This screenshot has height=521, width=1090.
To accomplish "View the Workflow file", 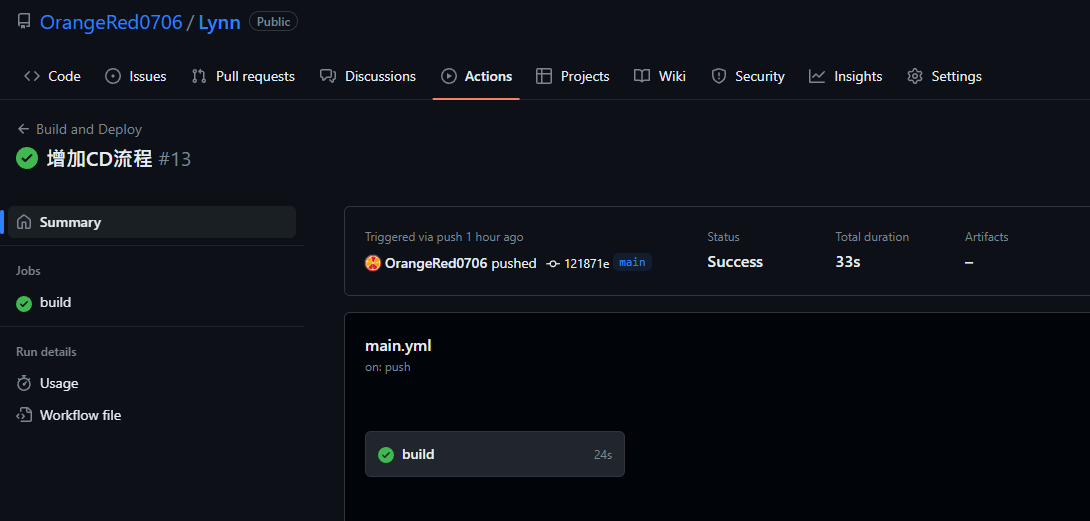I will point(80,415).
